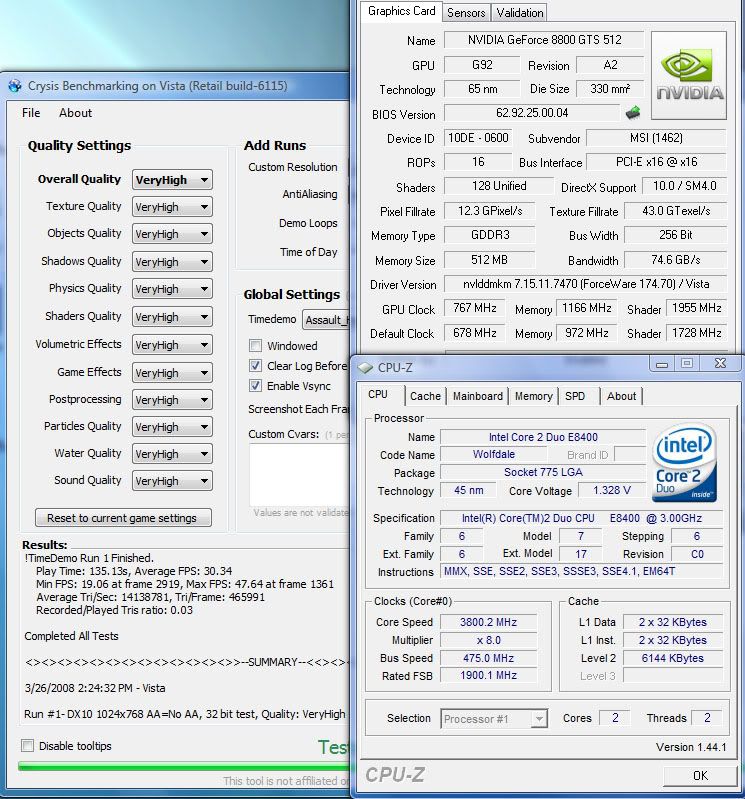Click the BIOS save chip icon in GPU-Z
Viewport: 745px width, 799px height.
point(632,112)
